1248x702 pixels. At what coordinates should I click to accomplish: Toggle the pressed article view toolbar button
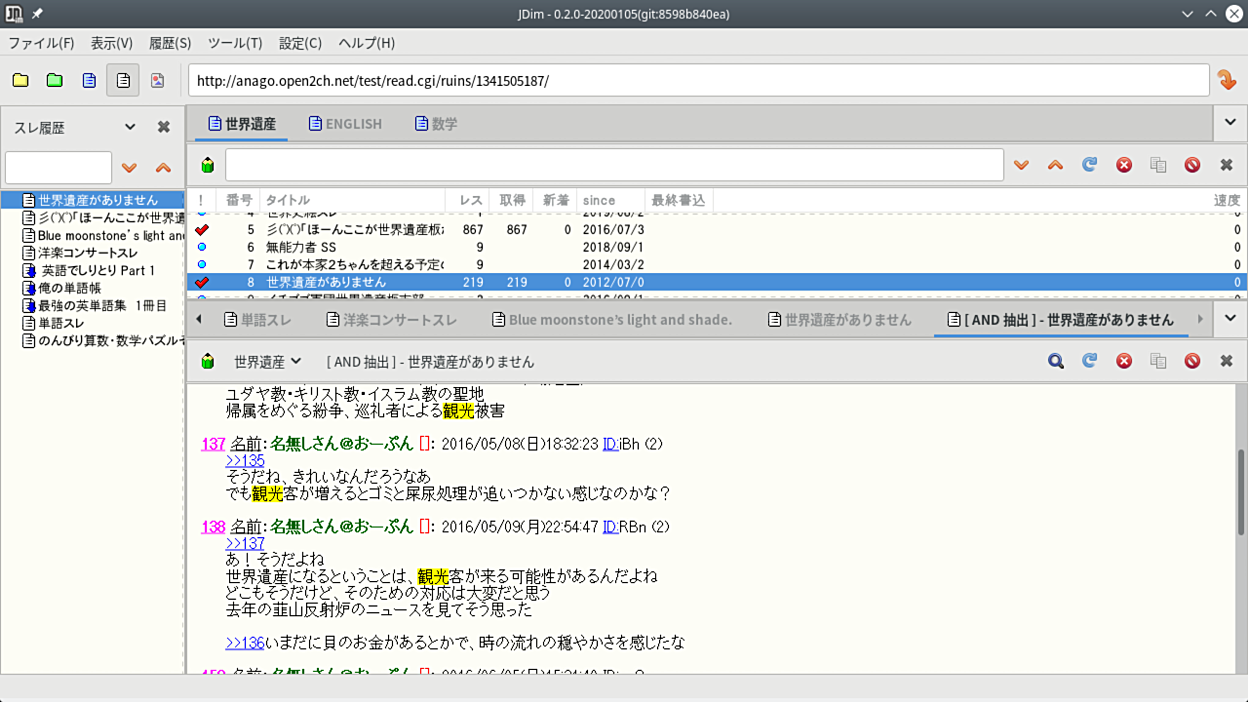tap(123, 80)
